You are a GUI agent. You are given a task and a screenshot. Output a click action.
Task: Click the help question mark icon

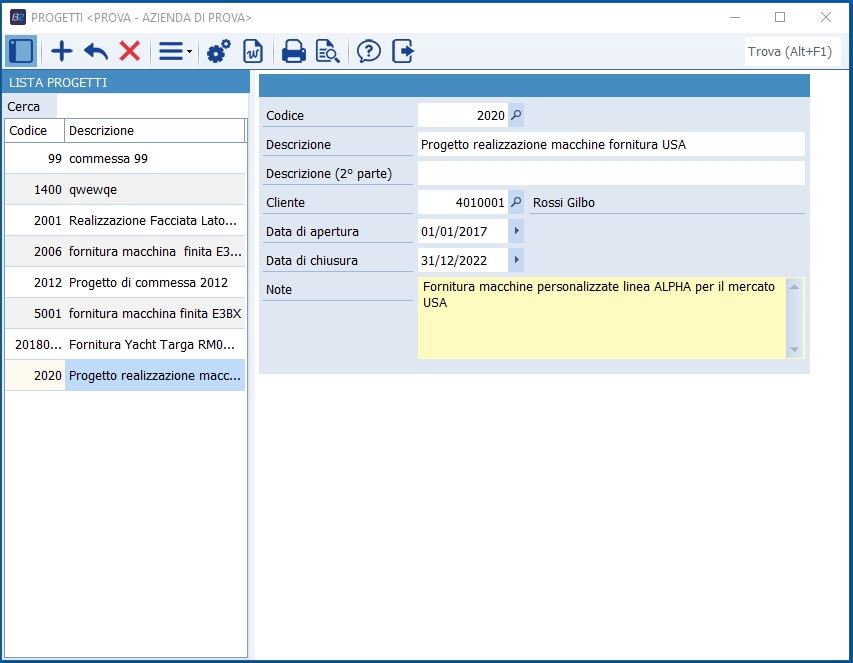369,51
